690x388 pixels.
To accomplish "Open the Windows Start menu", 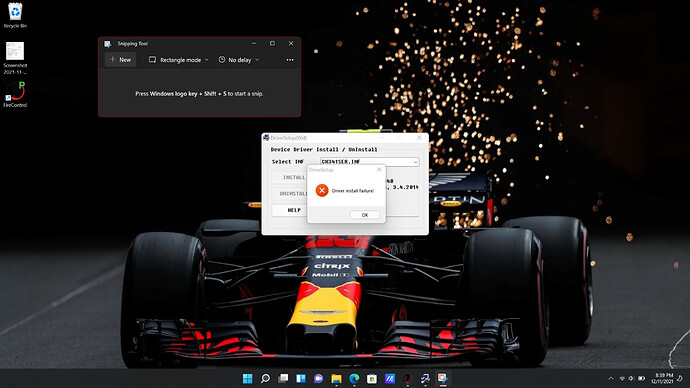I will [247, 379].
